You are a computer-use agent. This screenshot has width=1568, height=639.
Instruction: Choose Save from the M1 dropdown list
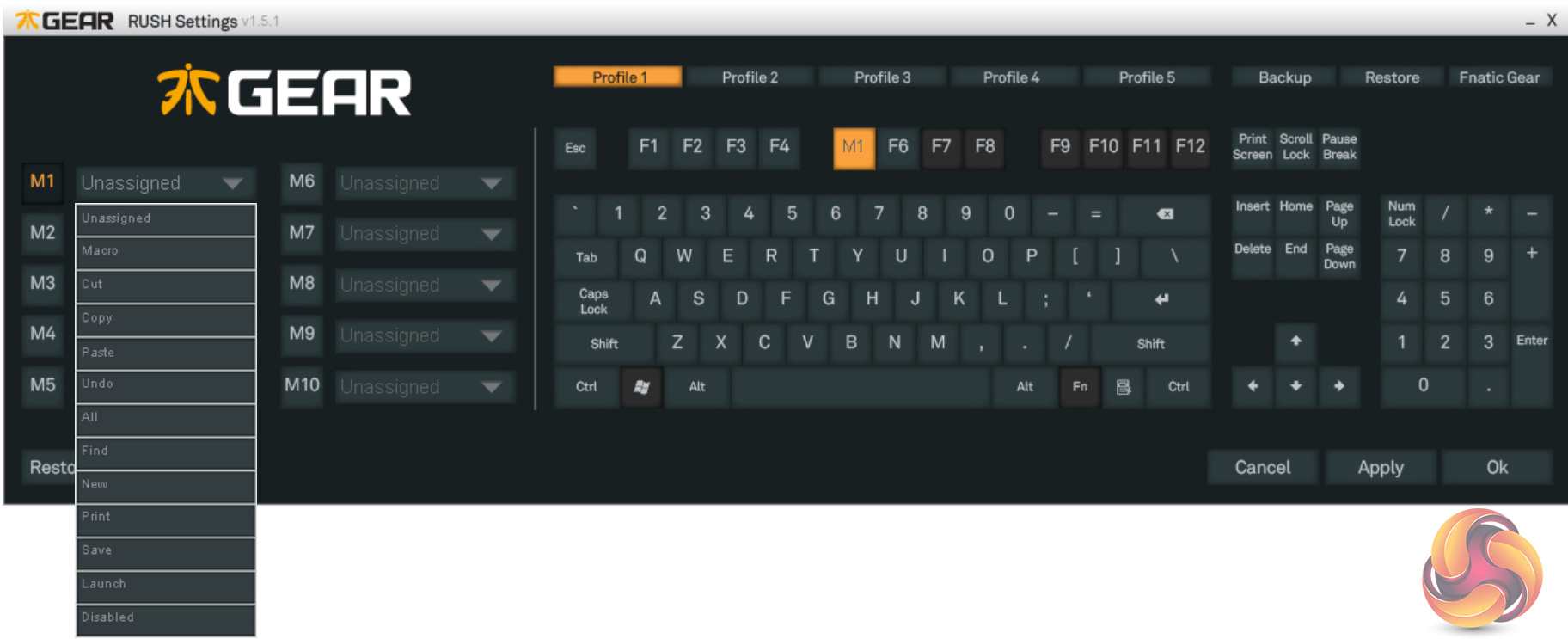pos(166,553)
